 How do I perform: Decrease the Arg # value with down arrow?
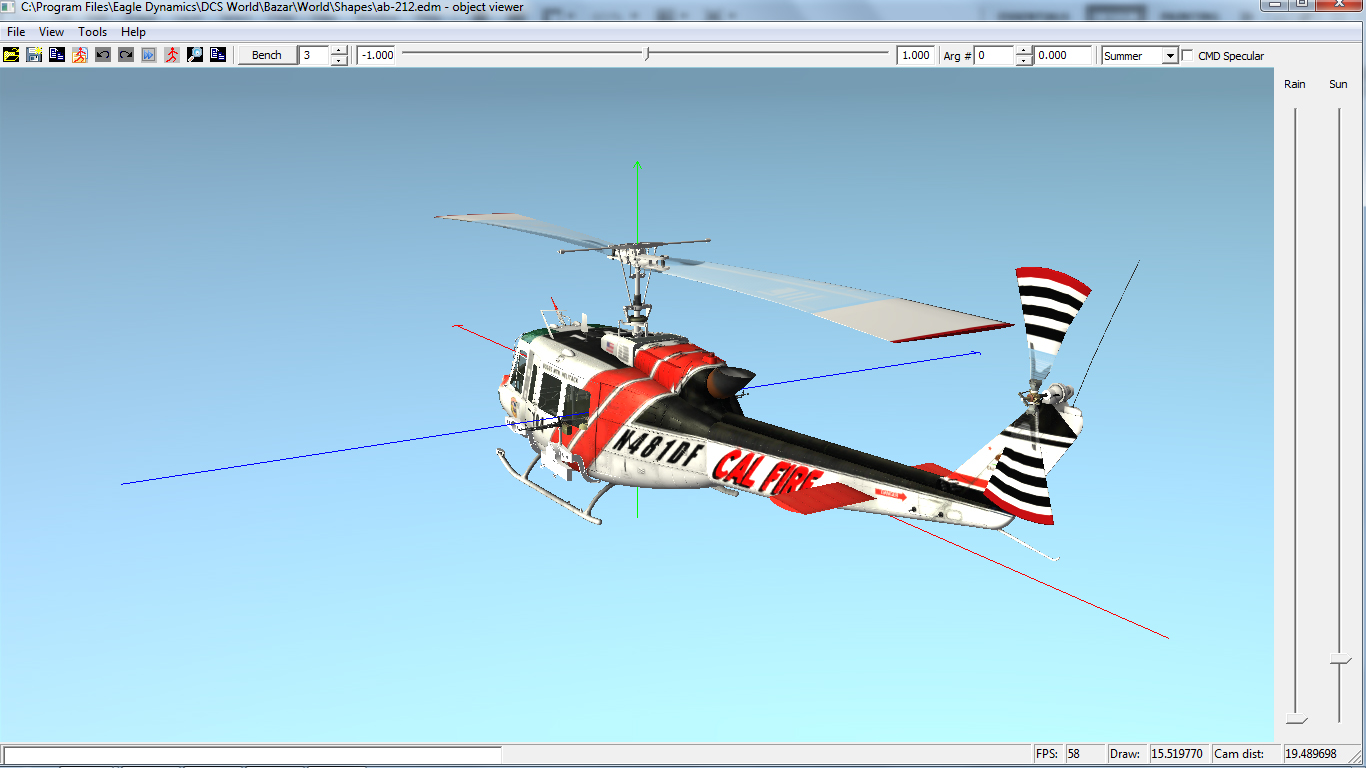1023,61
